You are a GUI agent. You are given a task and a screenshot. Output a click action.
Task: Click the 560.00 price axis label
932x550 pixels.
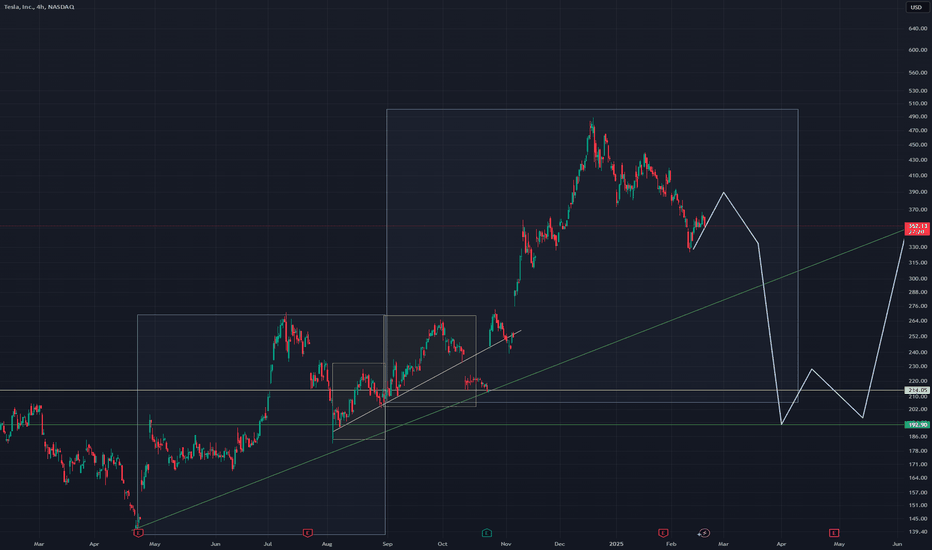[918, 73]
